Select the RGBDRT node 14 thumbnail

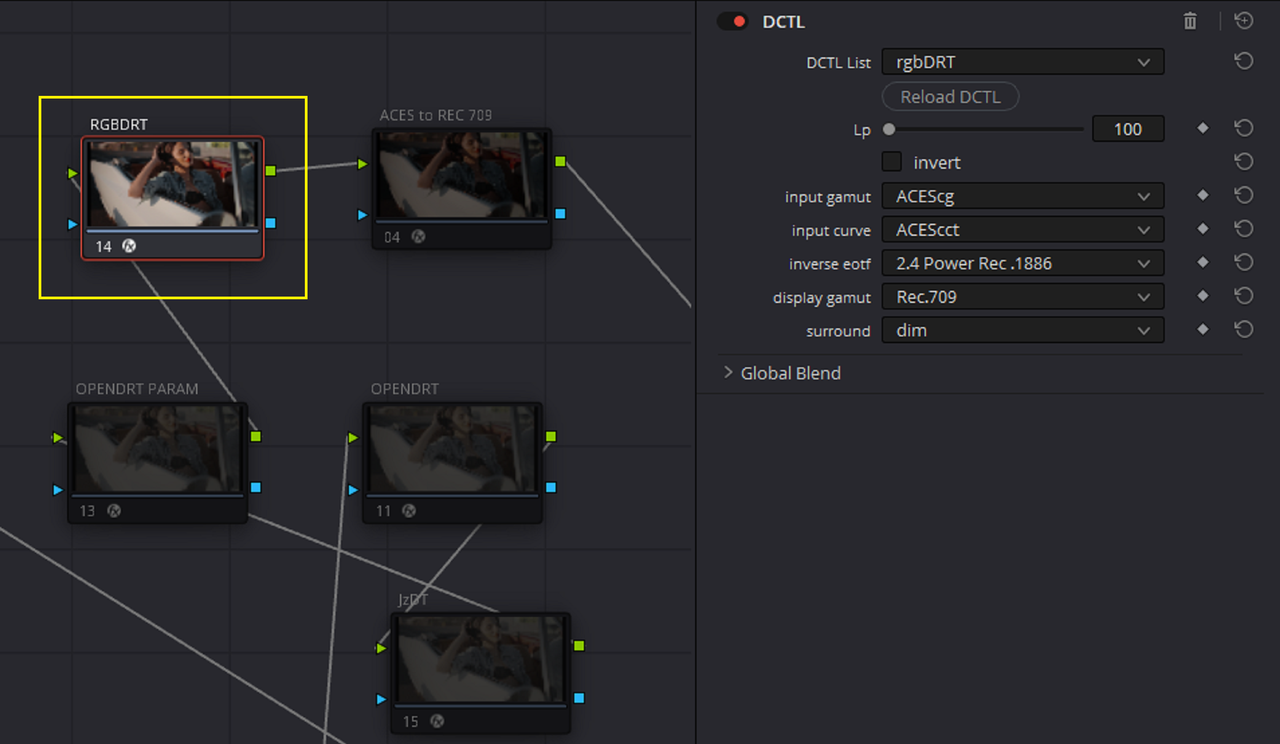click(x=172, y=184)
